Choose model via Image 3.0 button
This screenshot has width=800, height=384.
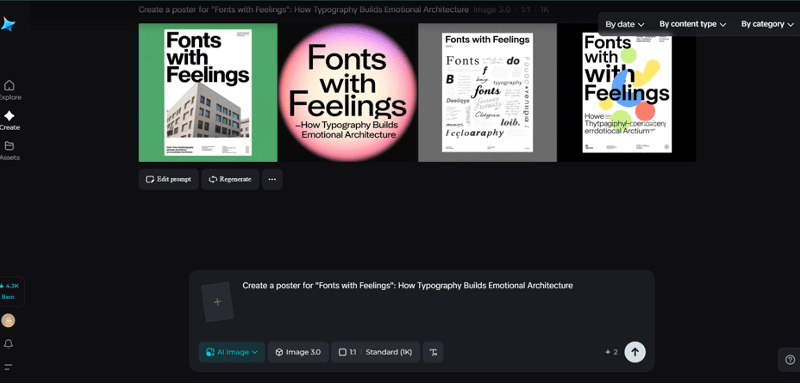298,352
